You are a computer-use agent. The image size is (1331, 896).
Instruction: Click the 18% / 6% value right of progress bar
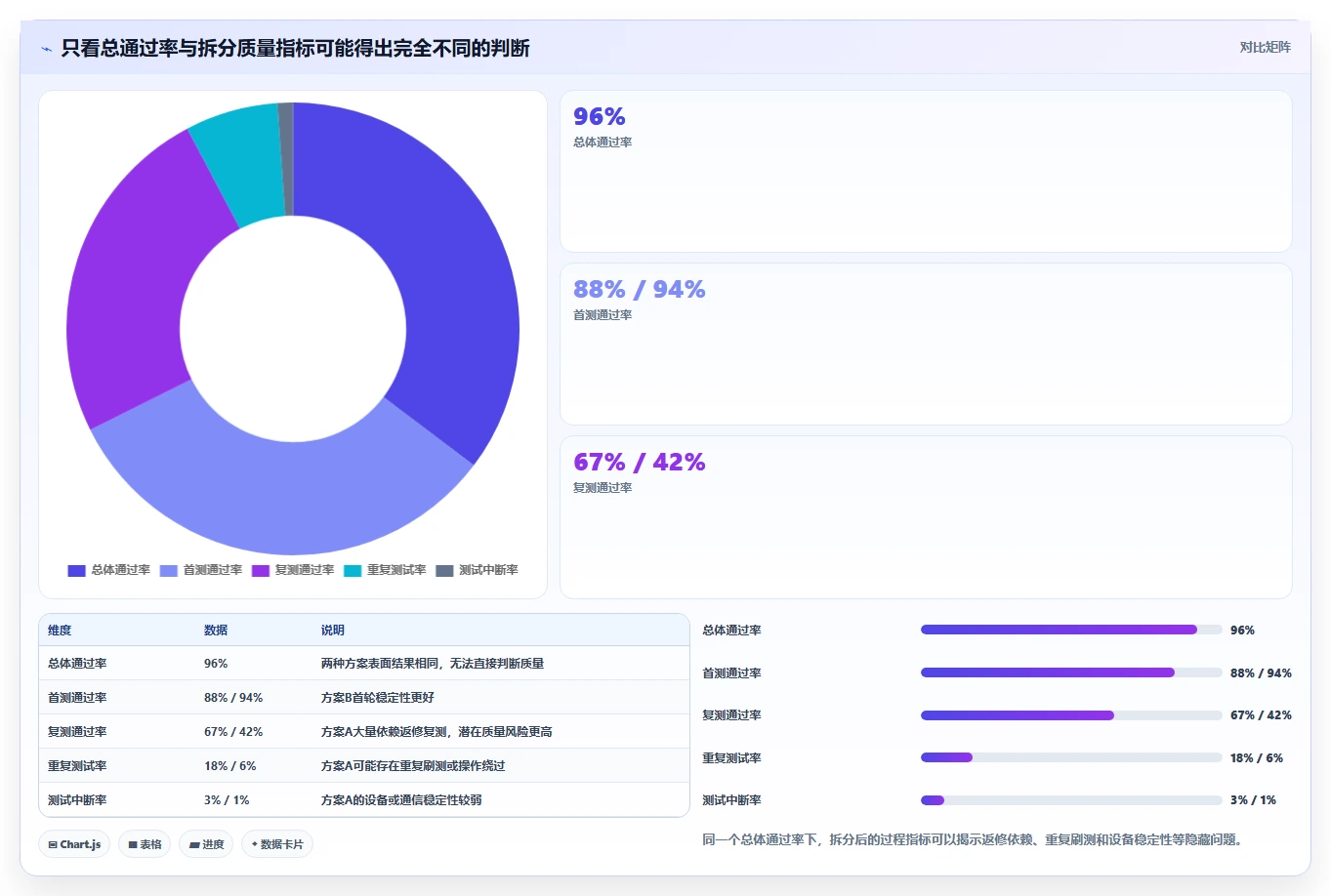1257,758
